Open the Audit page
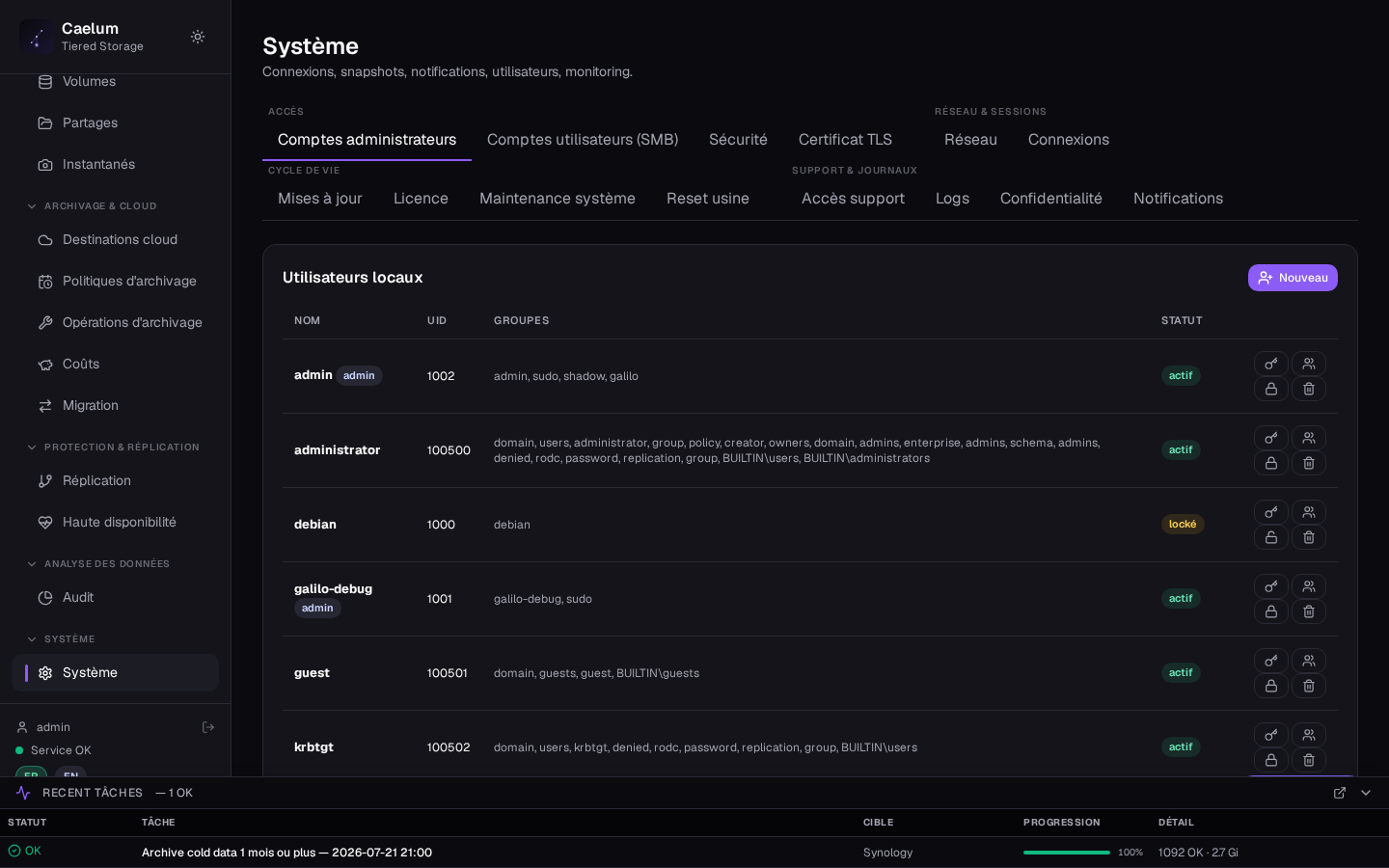Screen dimensions: 1389x868 pos(115,598)
